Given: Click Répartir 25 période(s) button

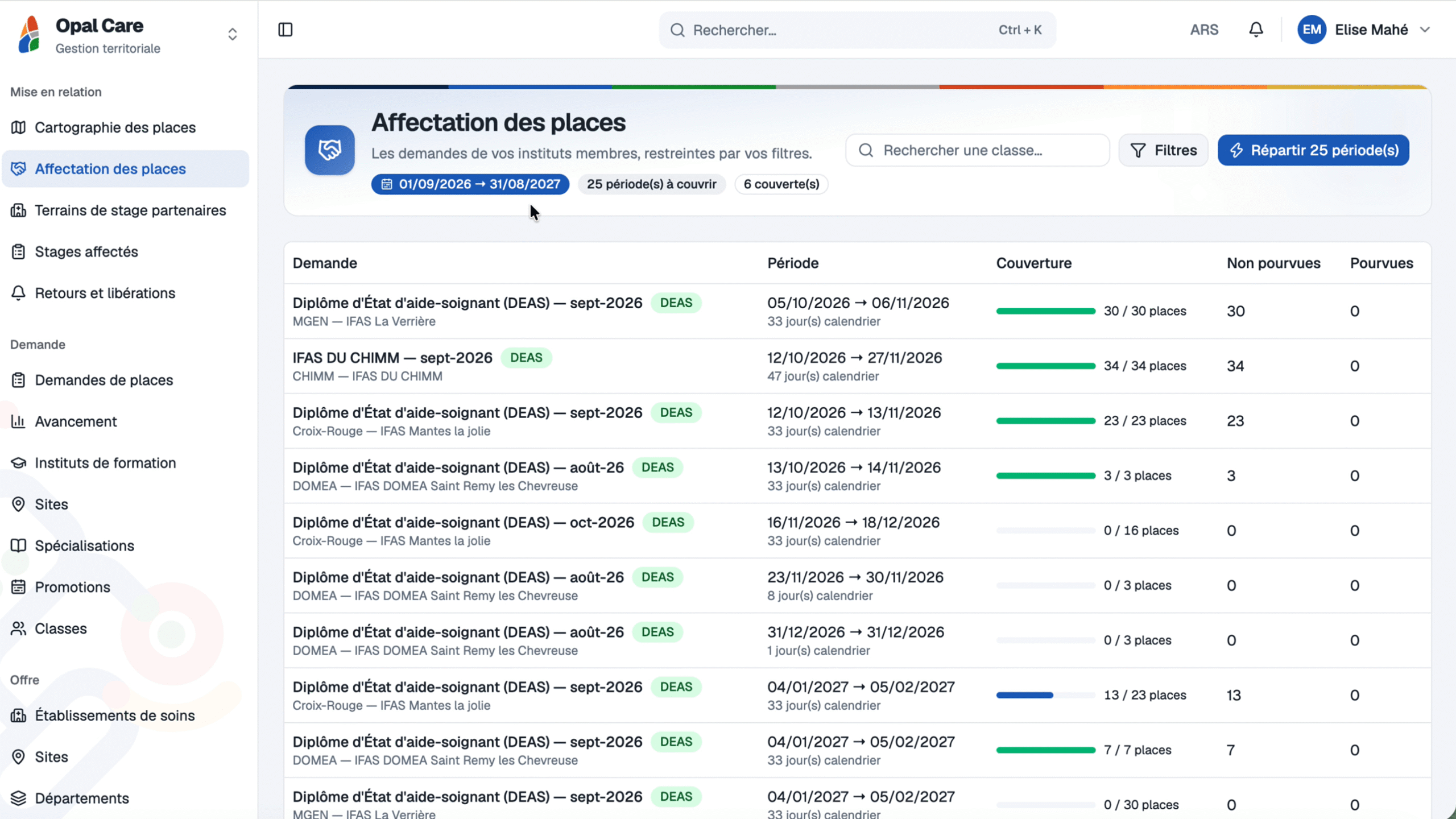Looking at the screenshot, I should coord(1313,150).
